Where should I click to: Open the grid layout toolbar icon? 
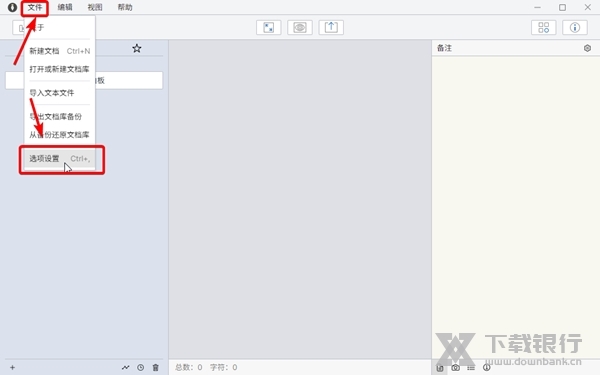coord(543,28)
